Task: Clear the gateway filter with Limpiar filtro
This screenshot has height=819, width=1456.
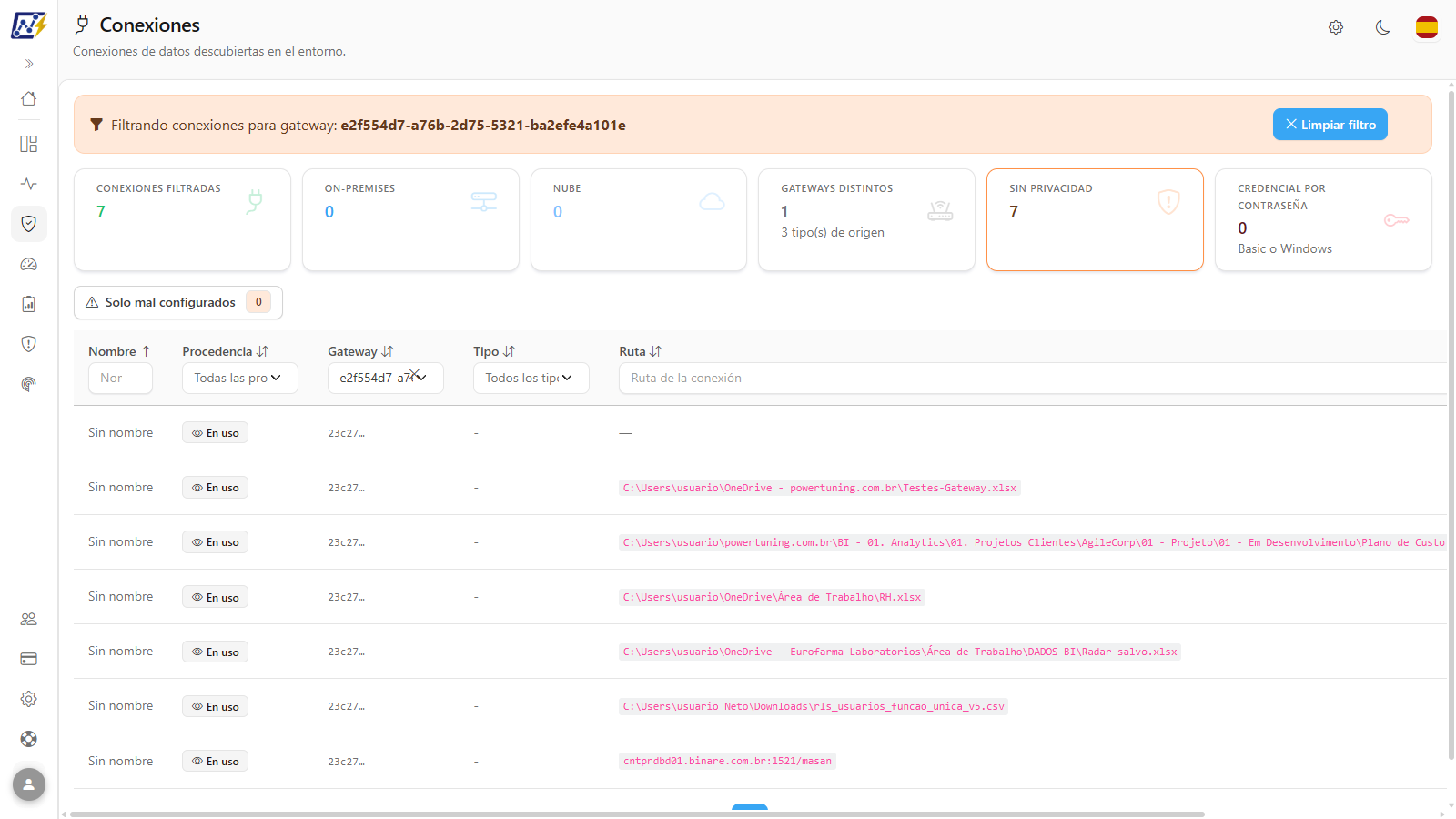Action: pos(1330,125)
